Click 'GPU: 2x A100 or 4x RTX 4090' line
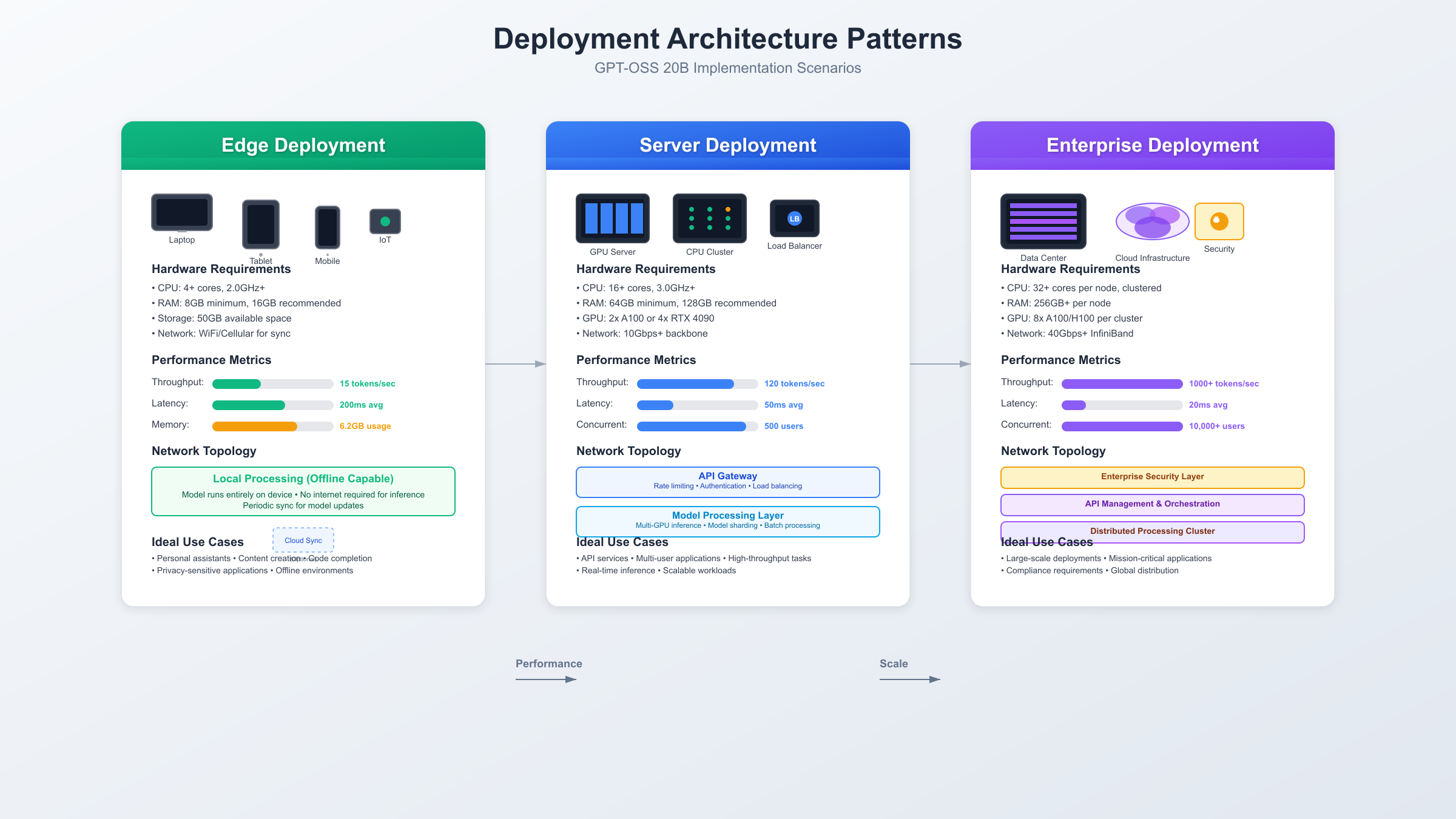 [x=645, y=318]
